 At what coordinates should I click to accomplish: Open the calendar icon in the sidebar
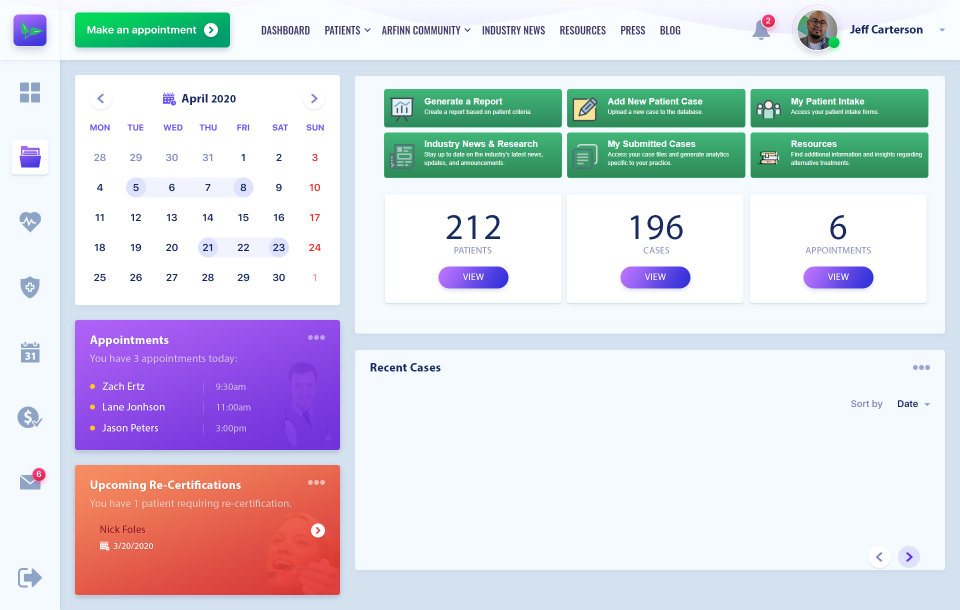tap(30, 352)
